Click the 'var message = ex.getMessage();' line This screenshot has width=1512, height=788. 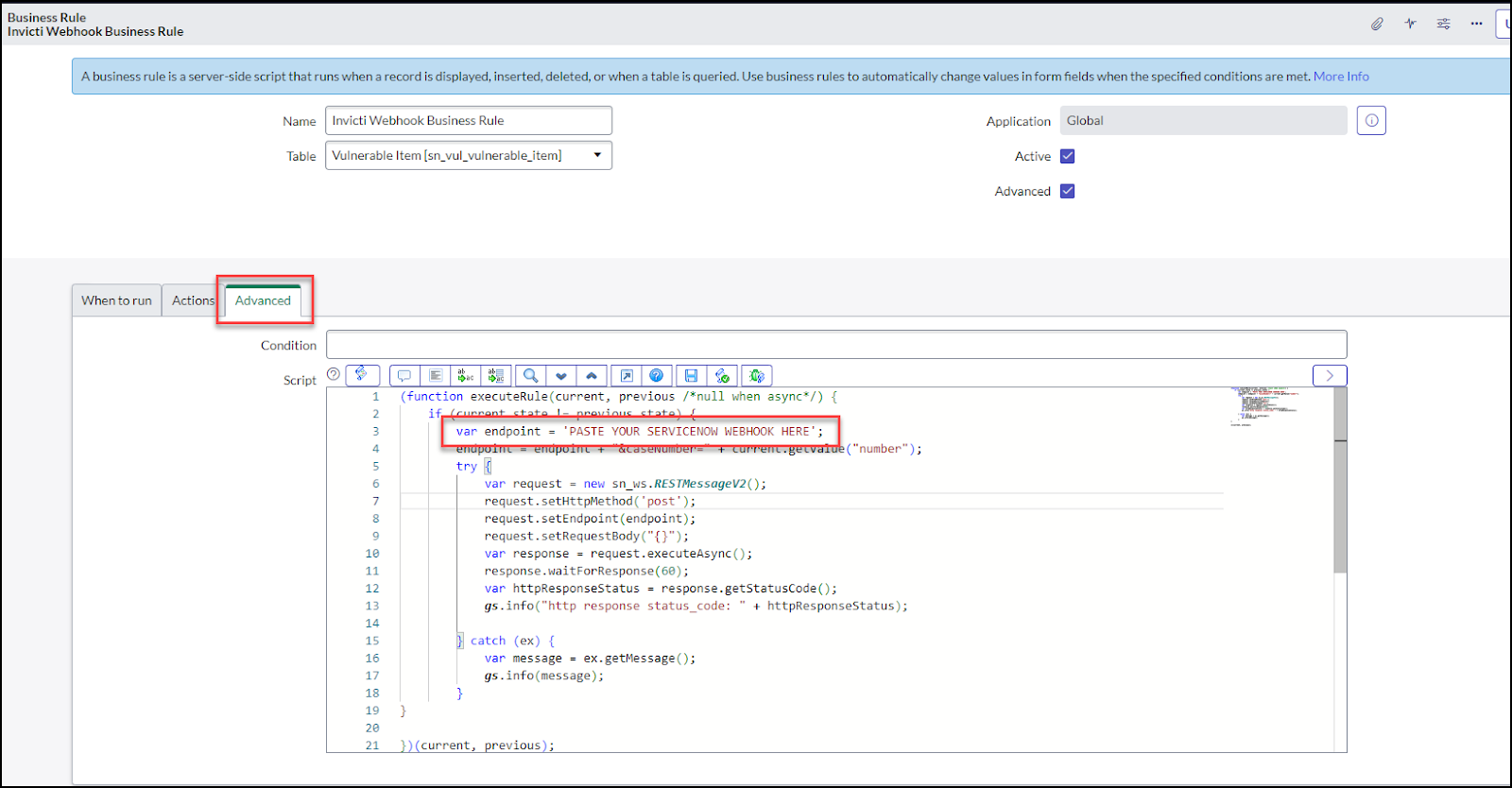pos(590,659)
